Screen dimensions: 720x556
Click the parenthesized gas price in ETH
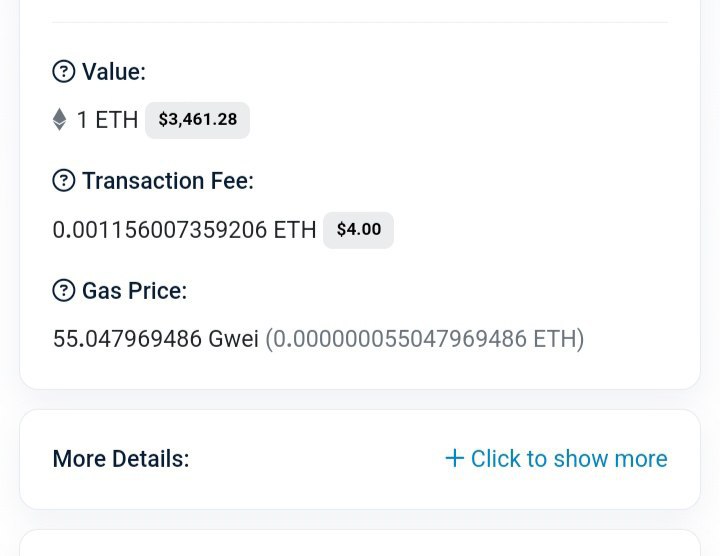[424, 340]
